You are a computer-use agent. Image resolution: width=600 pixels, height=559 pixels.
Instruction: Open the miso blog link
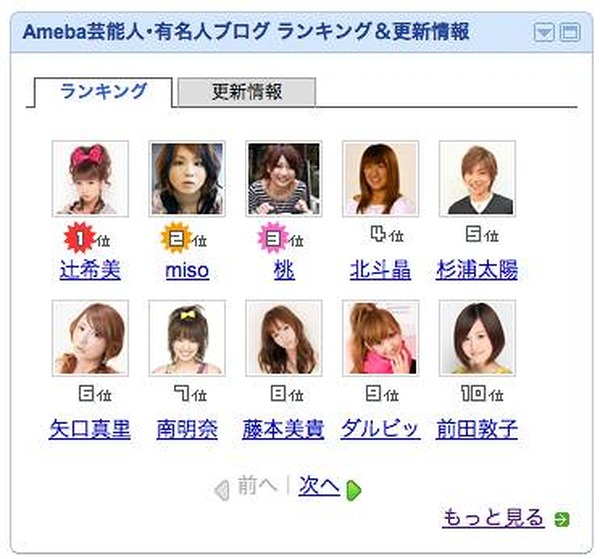[x=187, y=270]
